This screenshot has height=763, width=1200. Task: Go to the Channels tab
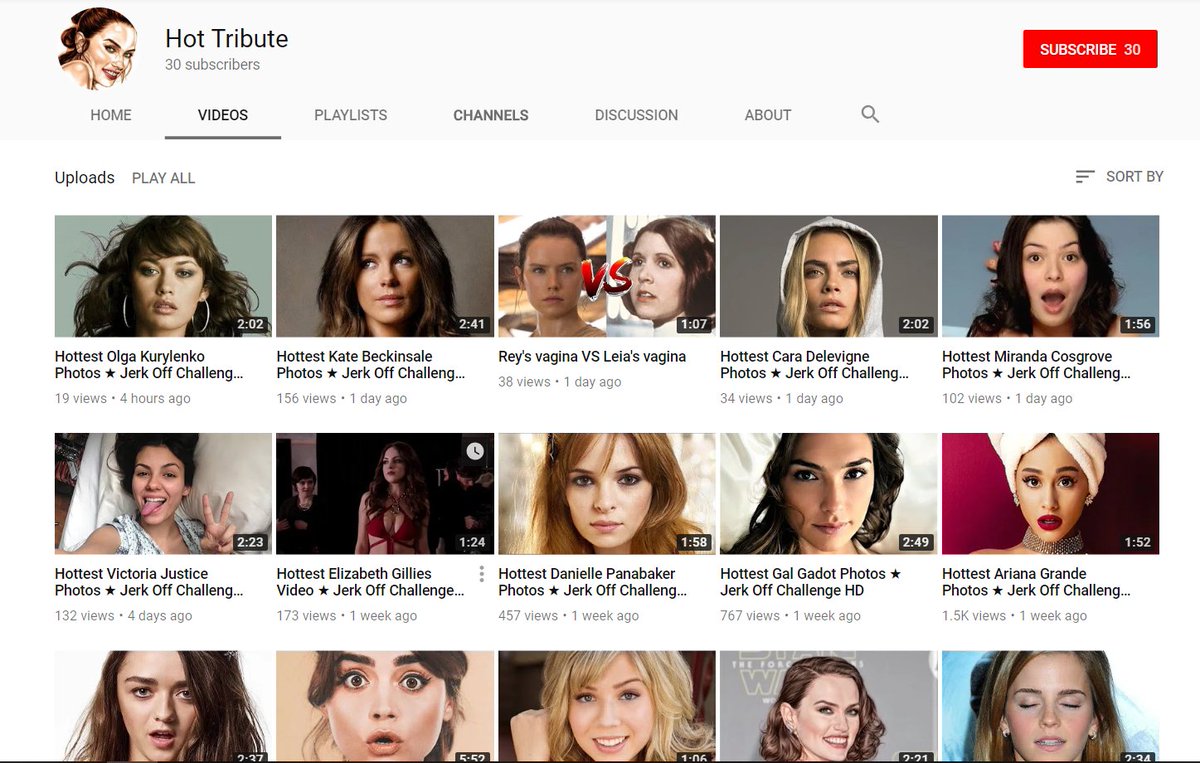(x=491, y=115)
